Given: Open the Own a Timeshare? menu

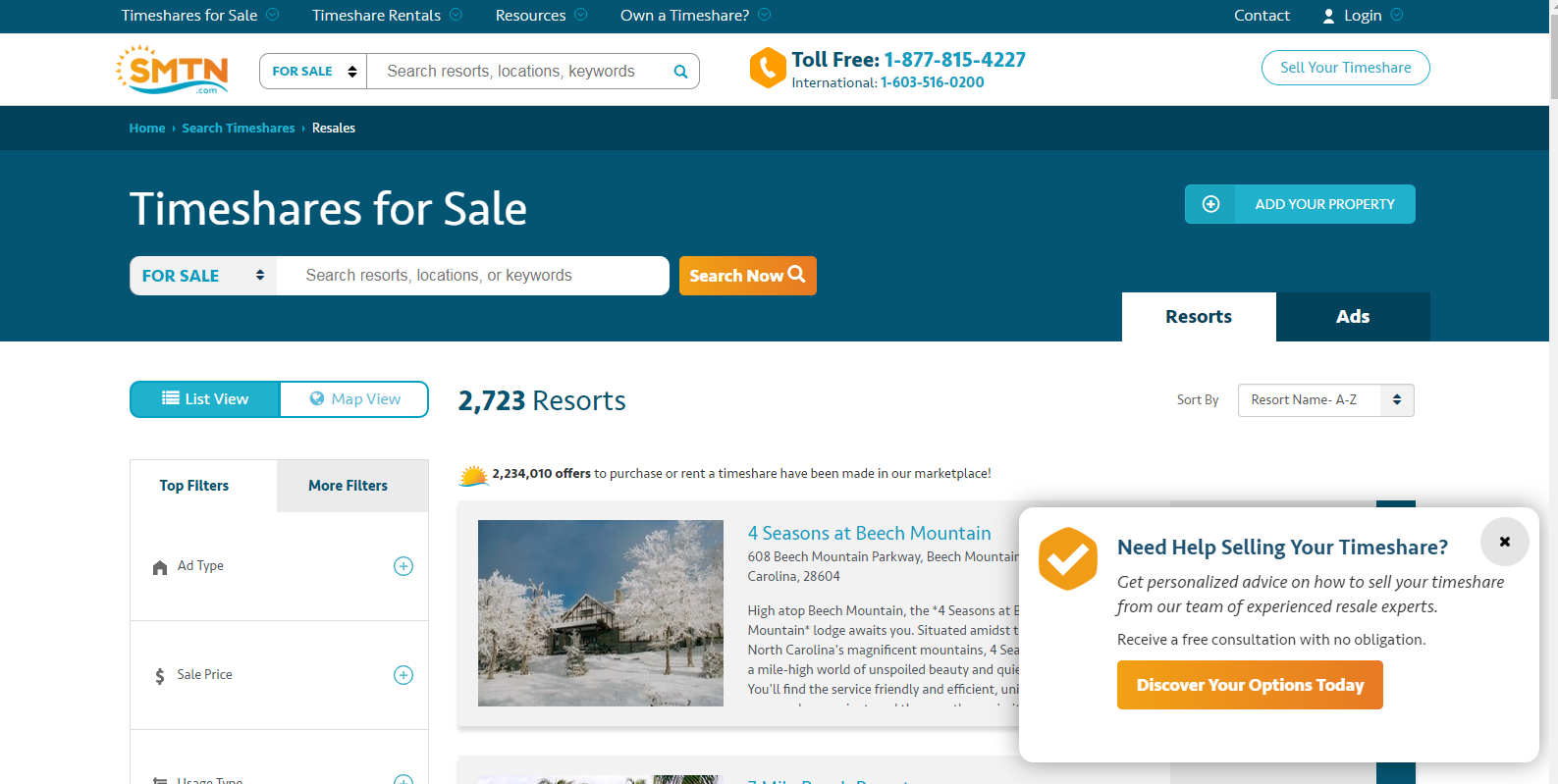Looking at the screenshot, I should tap(695, 16).
